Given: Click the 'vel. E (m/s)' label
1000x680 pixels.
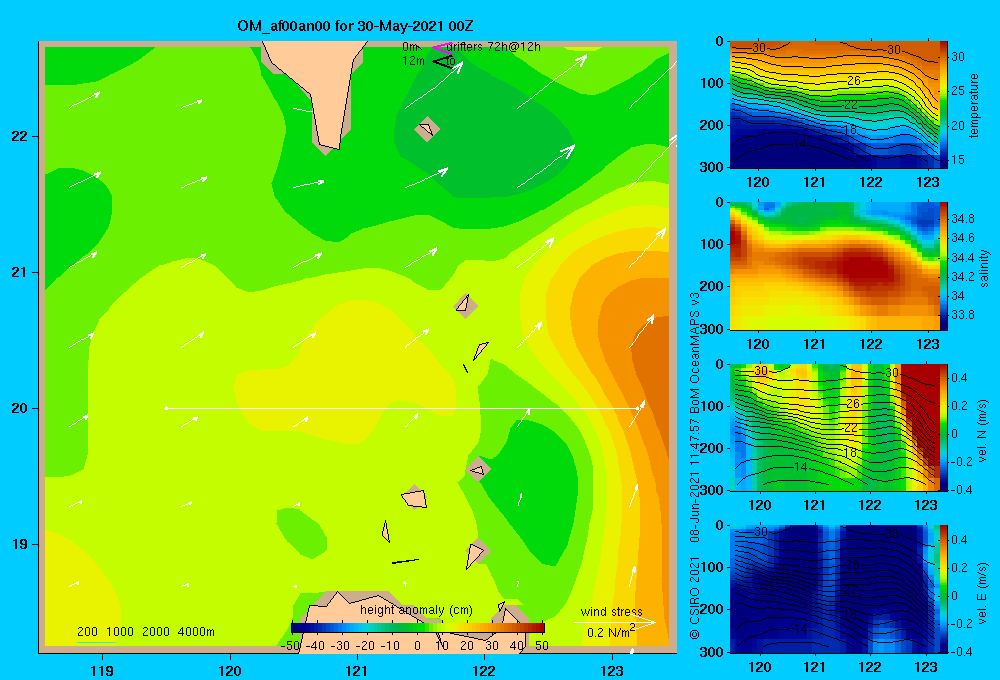Looking at the screenshot, I should pyautogui.click(x=982, y=593).
